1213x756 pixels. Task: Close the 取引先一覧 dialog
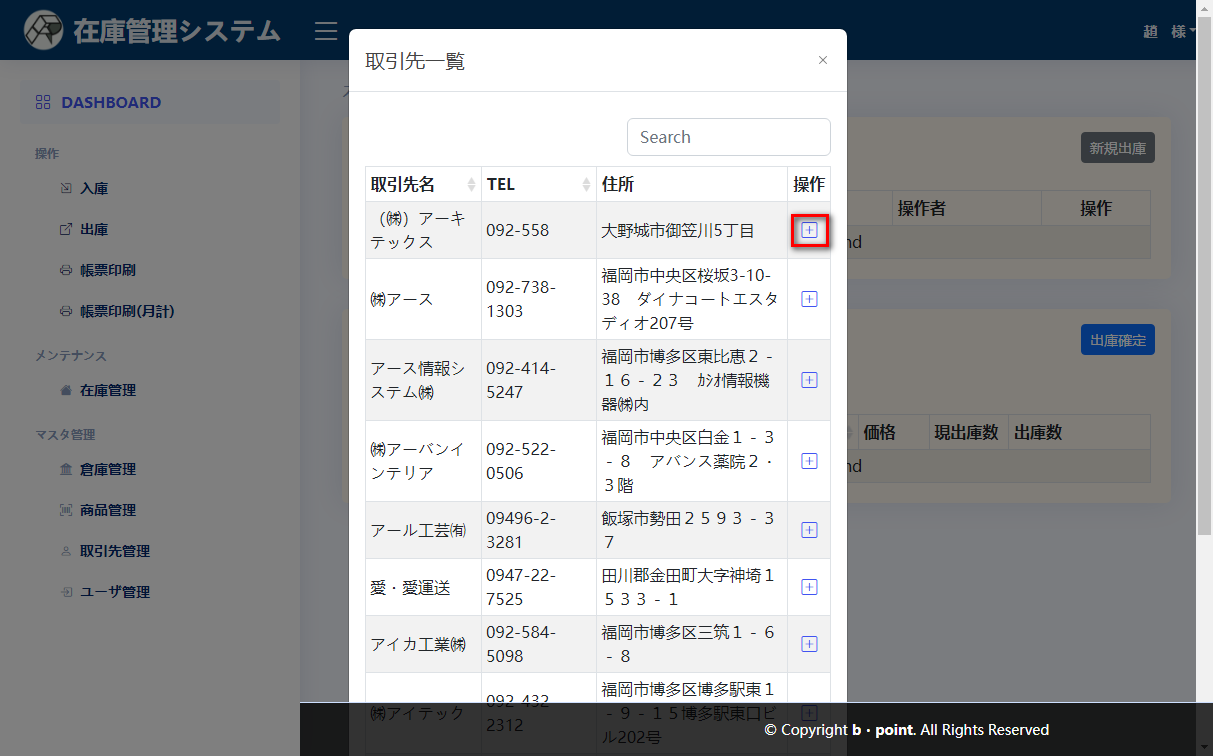pos(822,60)
